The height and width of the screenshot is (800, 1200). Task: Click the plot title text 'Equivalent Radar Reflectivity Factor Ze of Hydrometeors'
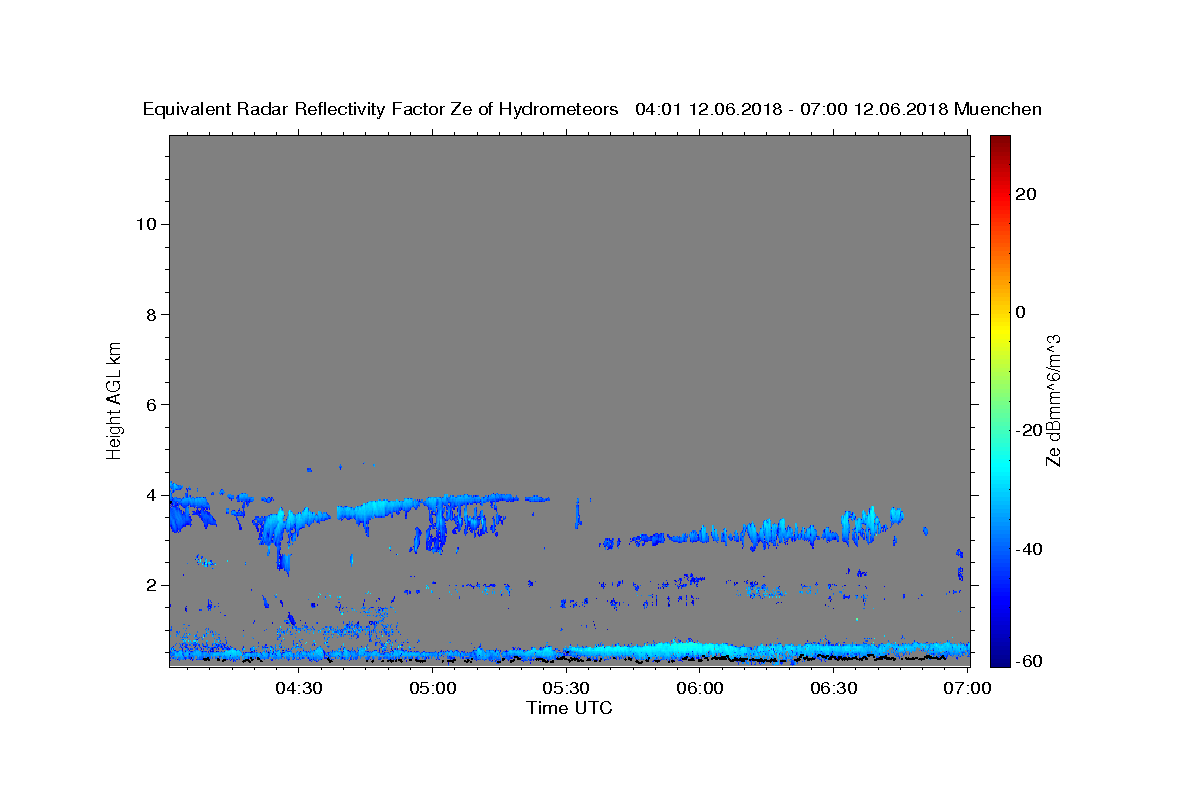point(381,110)
